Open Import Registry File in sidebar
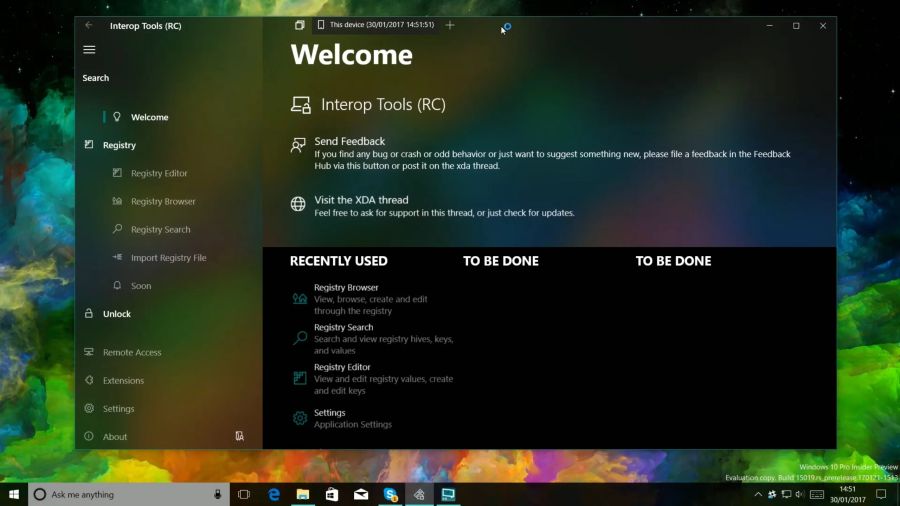The image size is (900, 506). pos(169,258)
